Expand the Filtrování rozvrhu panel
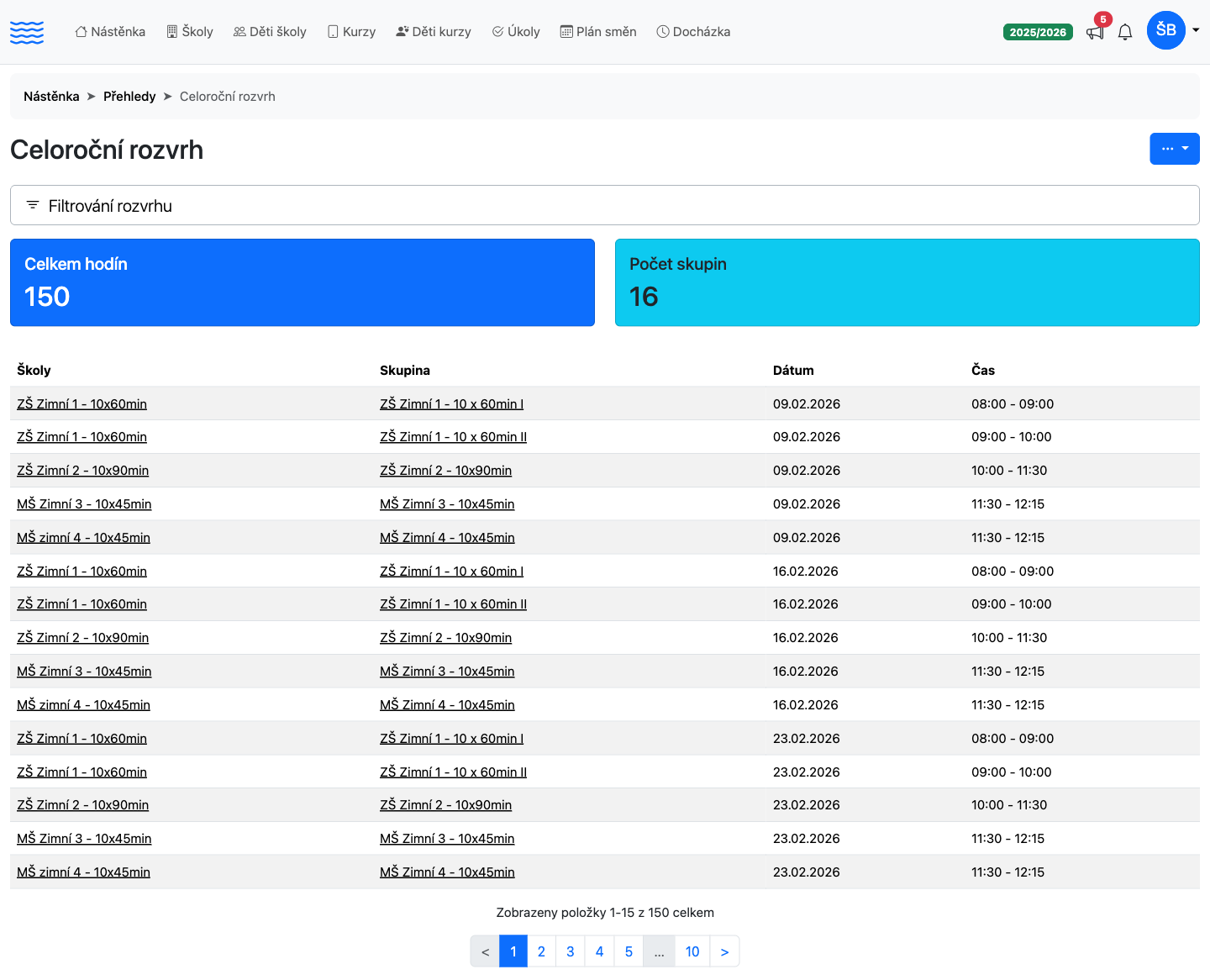 point(605,205)
